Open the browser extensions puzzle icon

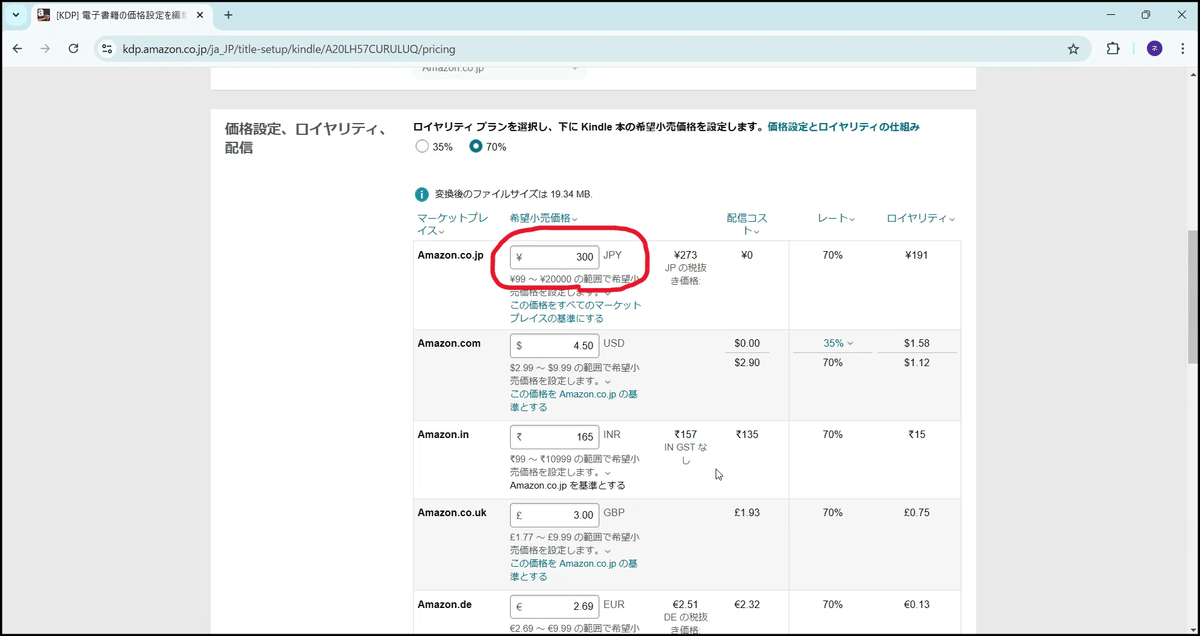tap(1113, 48)
